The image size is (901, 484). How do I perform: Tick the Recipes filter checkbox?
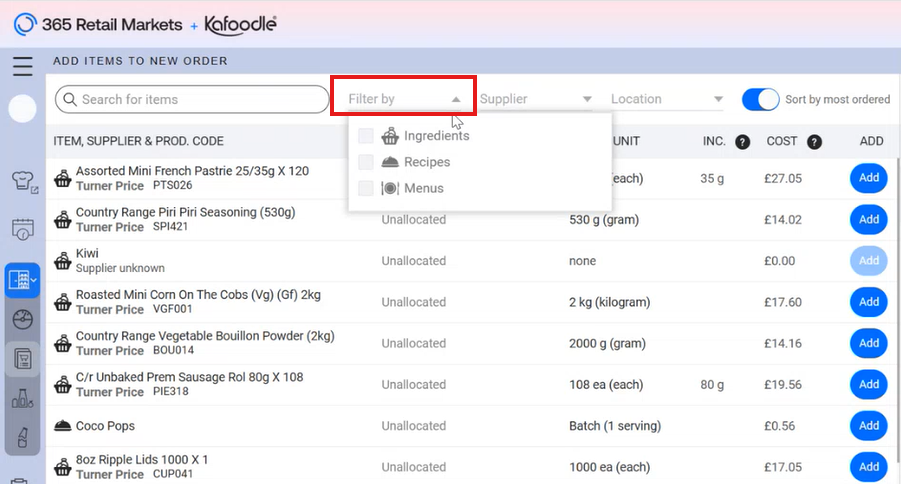tap(365, 162)
